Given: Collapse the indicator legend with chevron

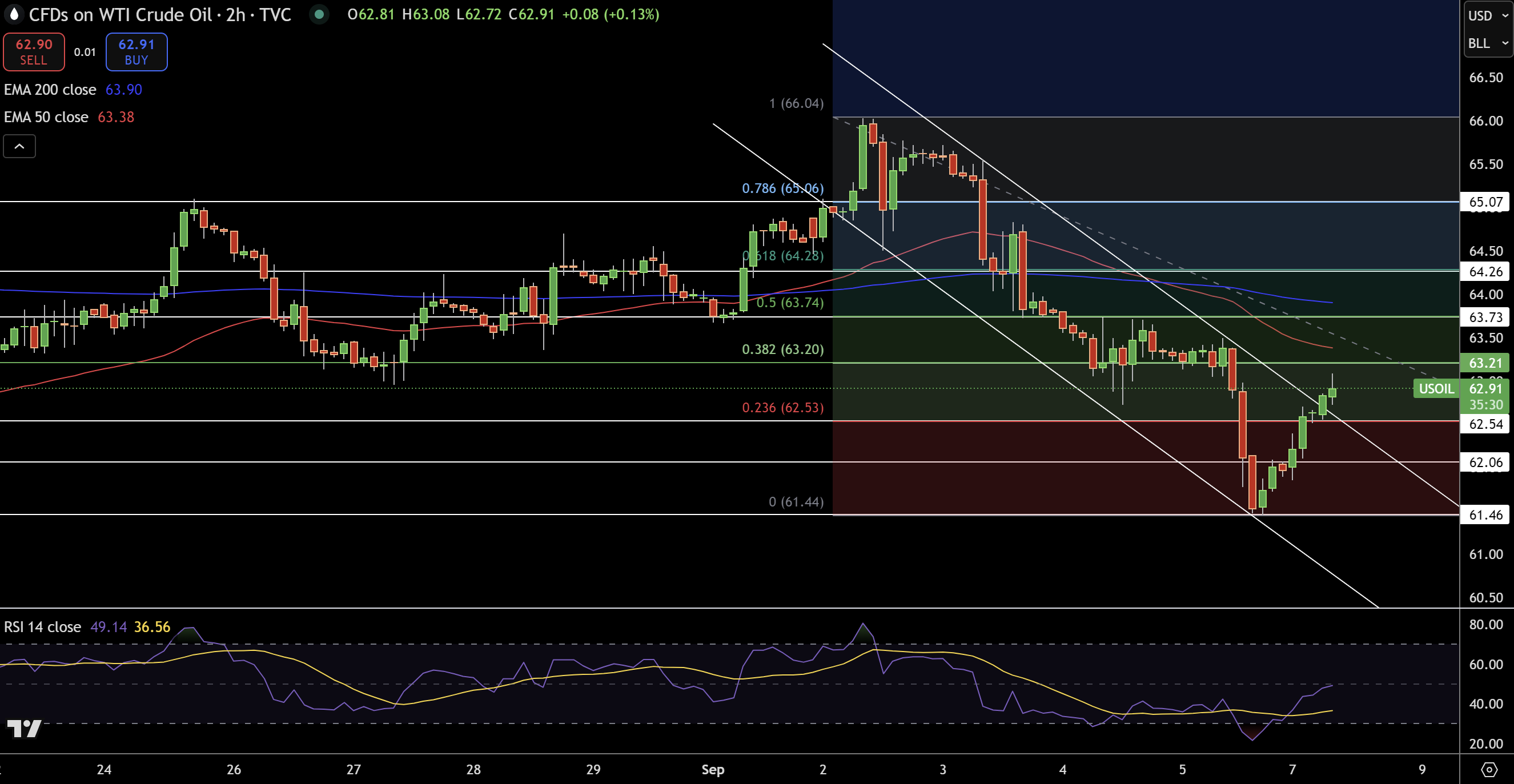Looking at the screenshot, I should pos(19,146).
